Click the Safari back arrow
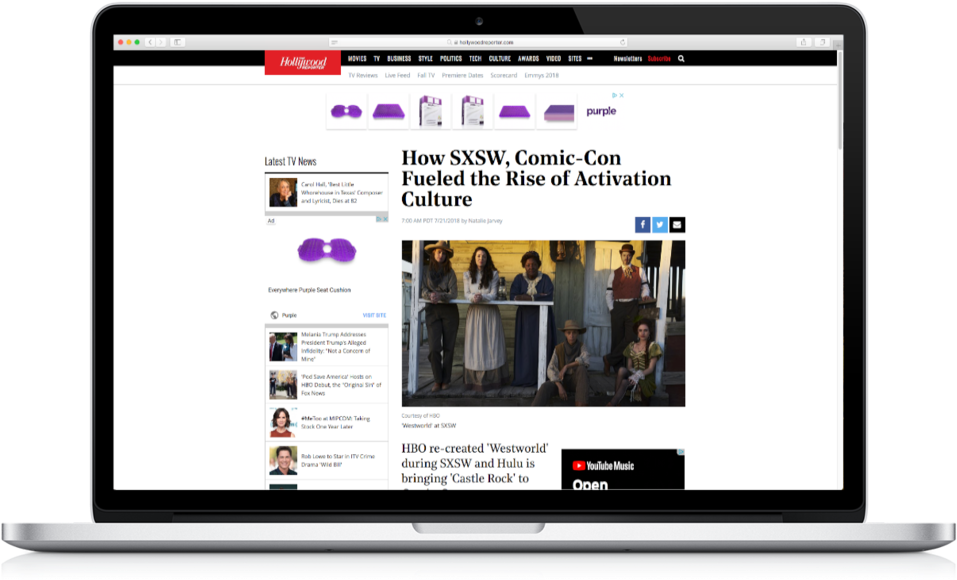 (151, 42)
